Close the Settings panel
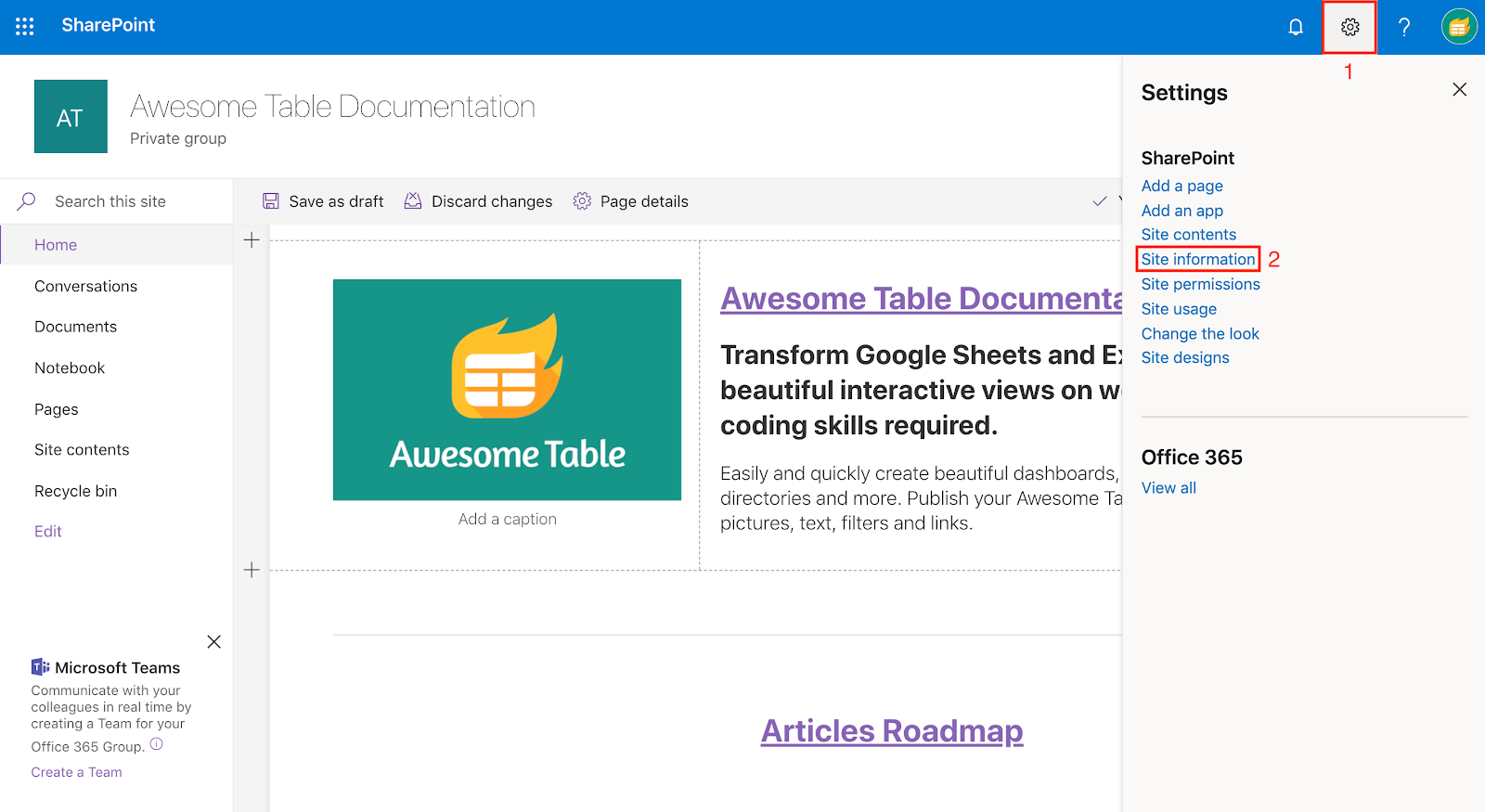Image resolution: width=1485 pixels, height=812 pixels. coord(1459,89)
